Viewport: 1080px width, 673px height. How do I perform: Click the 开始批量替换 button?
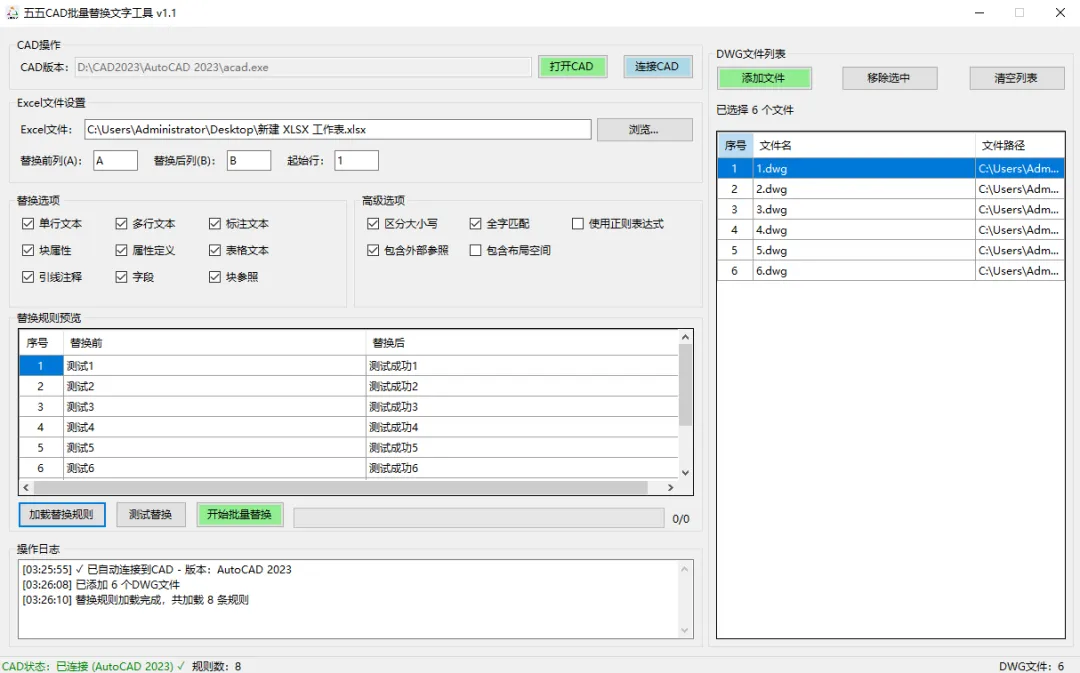click(x=240, y=515)
